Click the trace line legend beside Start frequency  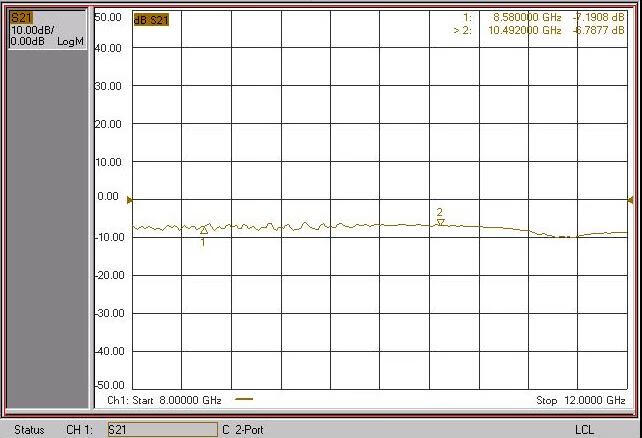coord(244,399)
